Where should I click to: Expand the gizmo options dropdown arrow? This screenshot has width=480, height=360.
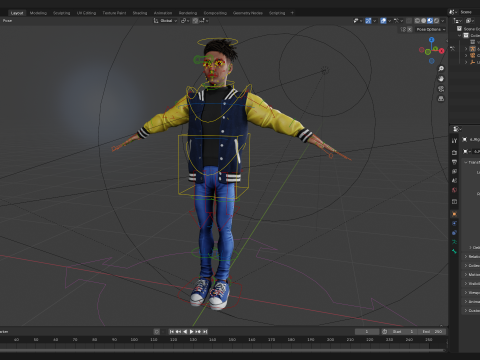coord(374,21)
